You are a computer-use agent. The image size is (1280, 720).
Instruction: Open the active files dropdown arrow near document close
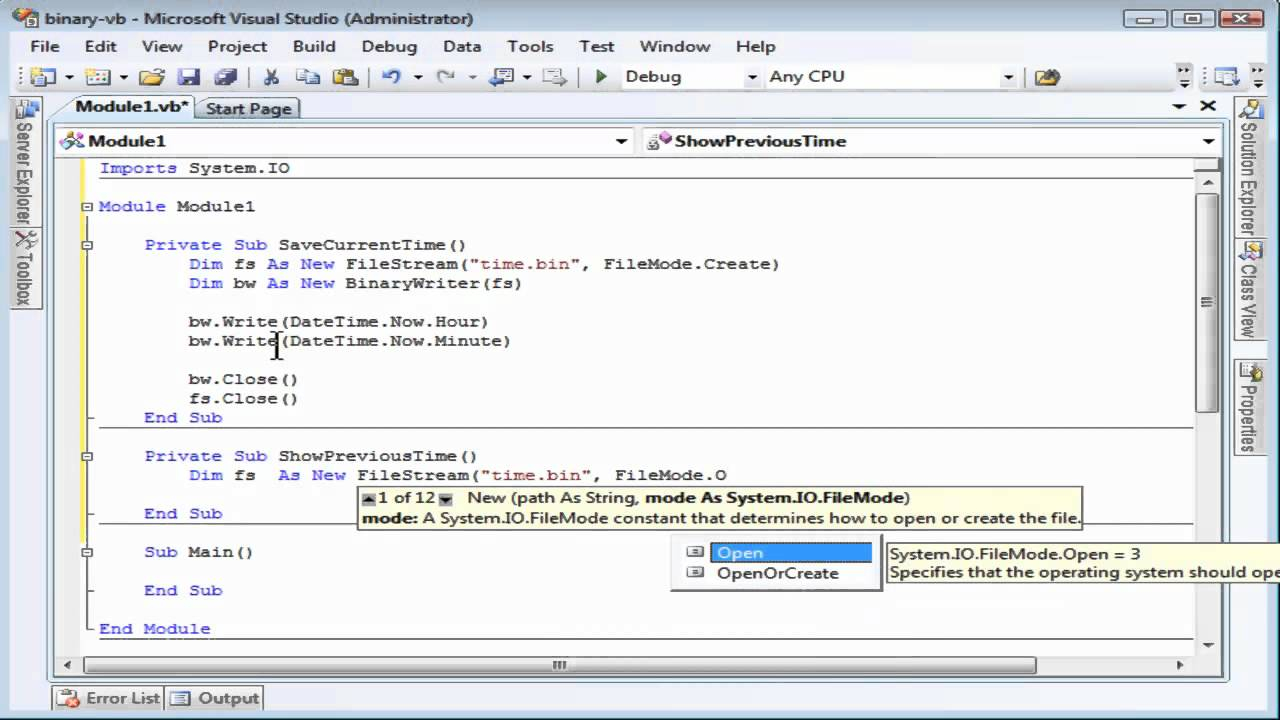click(x=1180, y=107)
